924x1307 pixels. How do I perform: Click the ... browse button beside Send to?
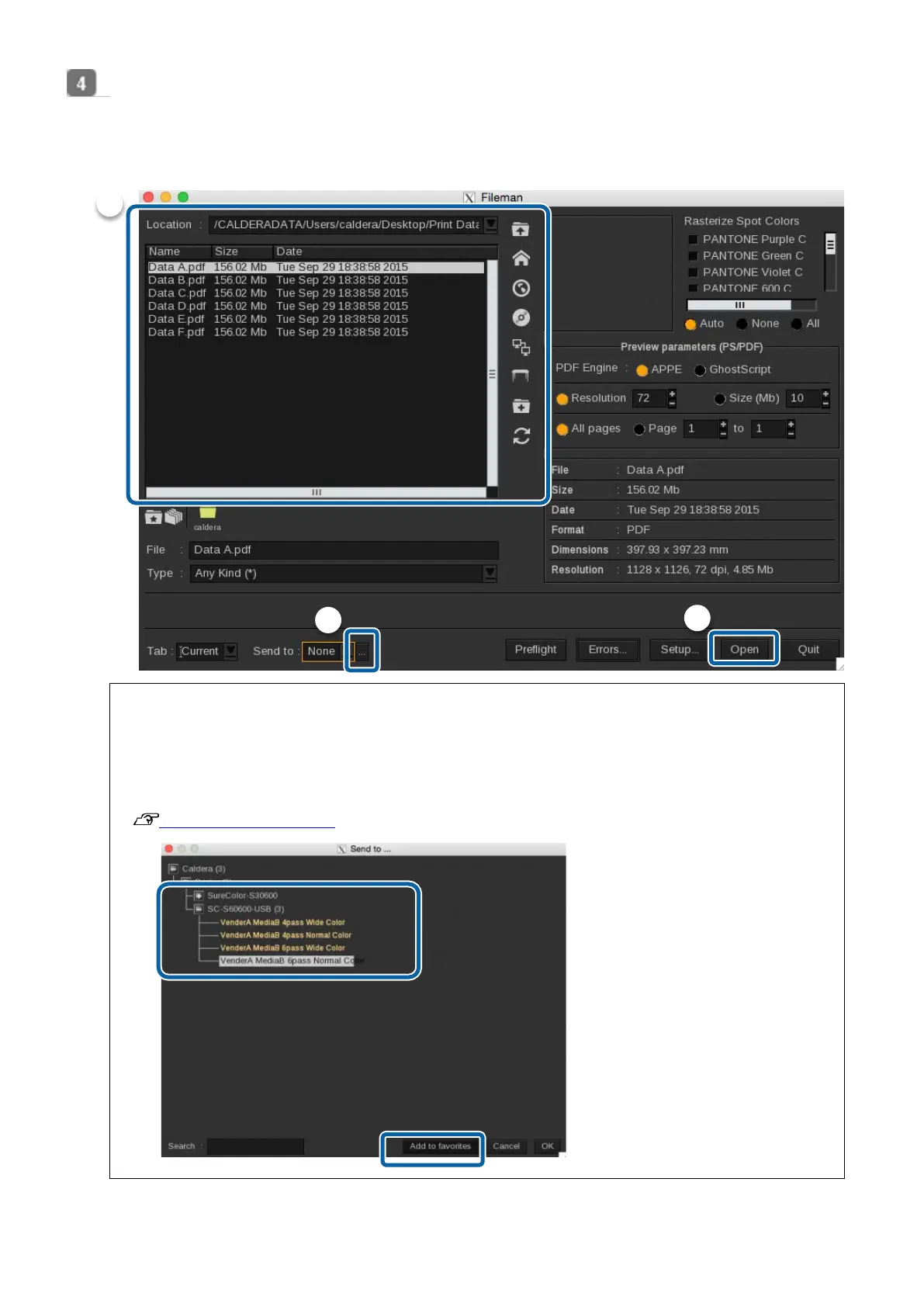tap(362, 651)
